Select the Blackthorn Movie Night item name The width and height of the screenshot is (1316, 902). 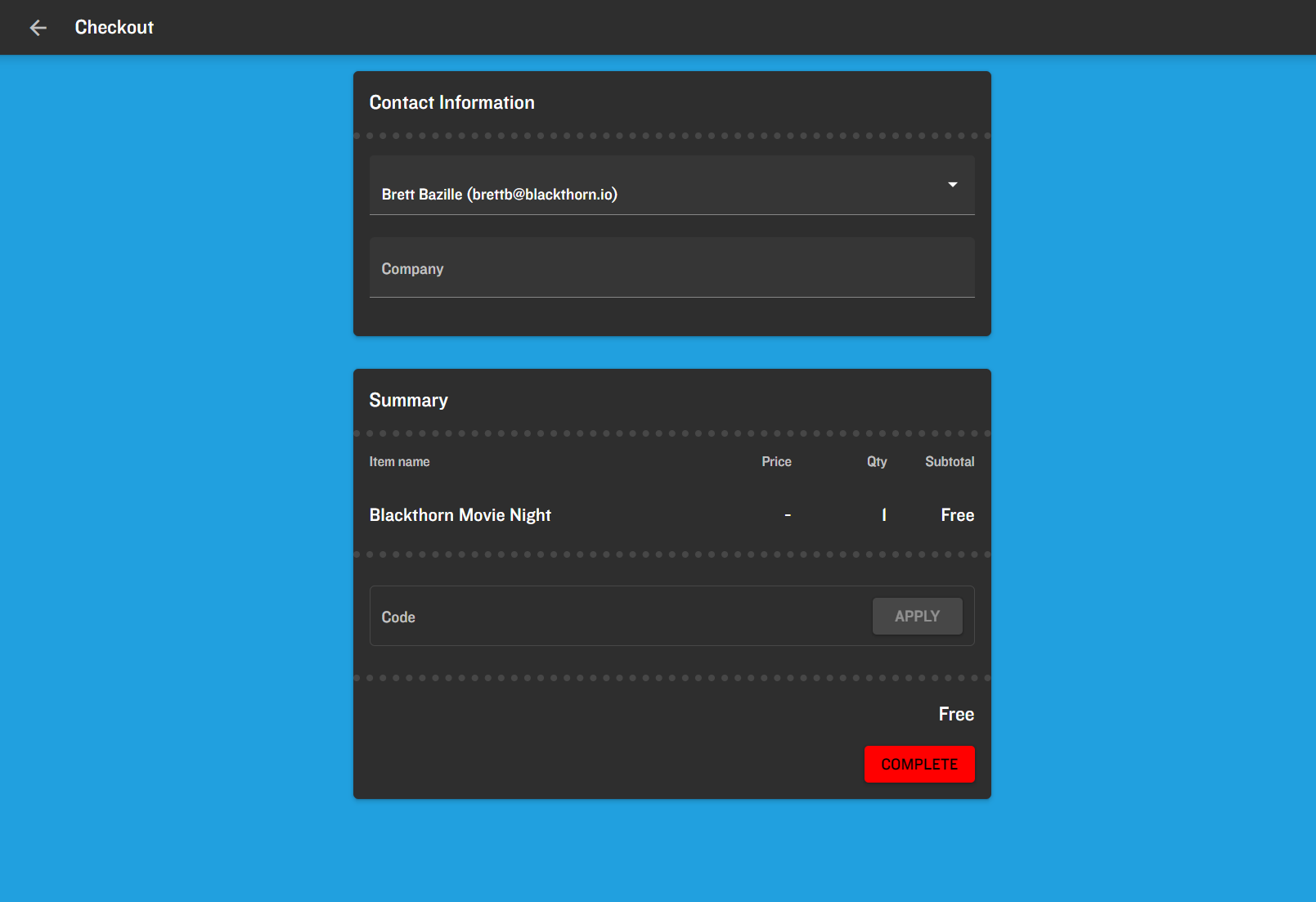pyautogui.click(x=460, y=515)
